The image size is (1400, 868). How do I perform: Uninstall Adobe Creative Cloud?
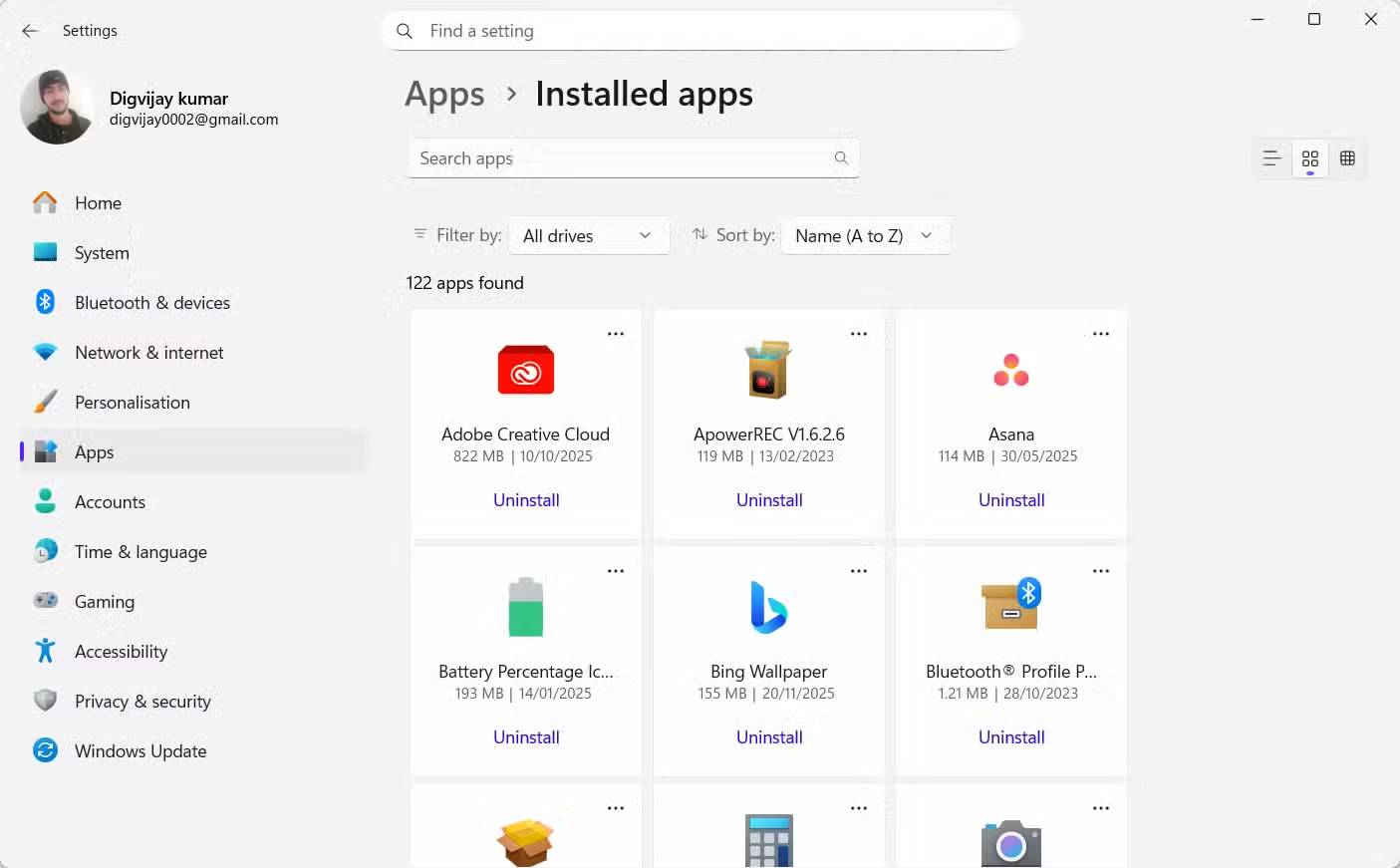tap(526, 499)
